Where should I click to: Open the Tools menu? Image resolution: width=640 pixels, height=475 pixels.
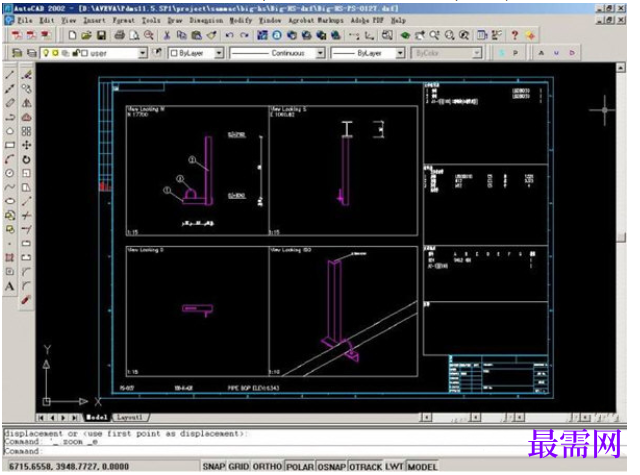coord(151,20)
